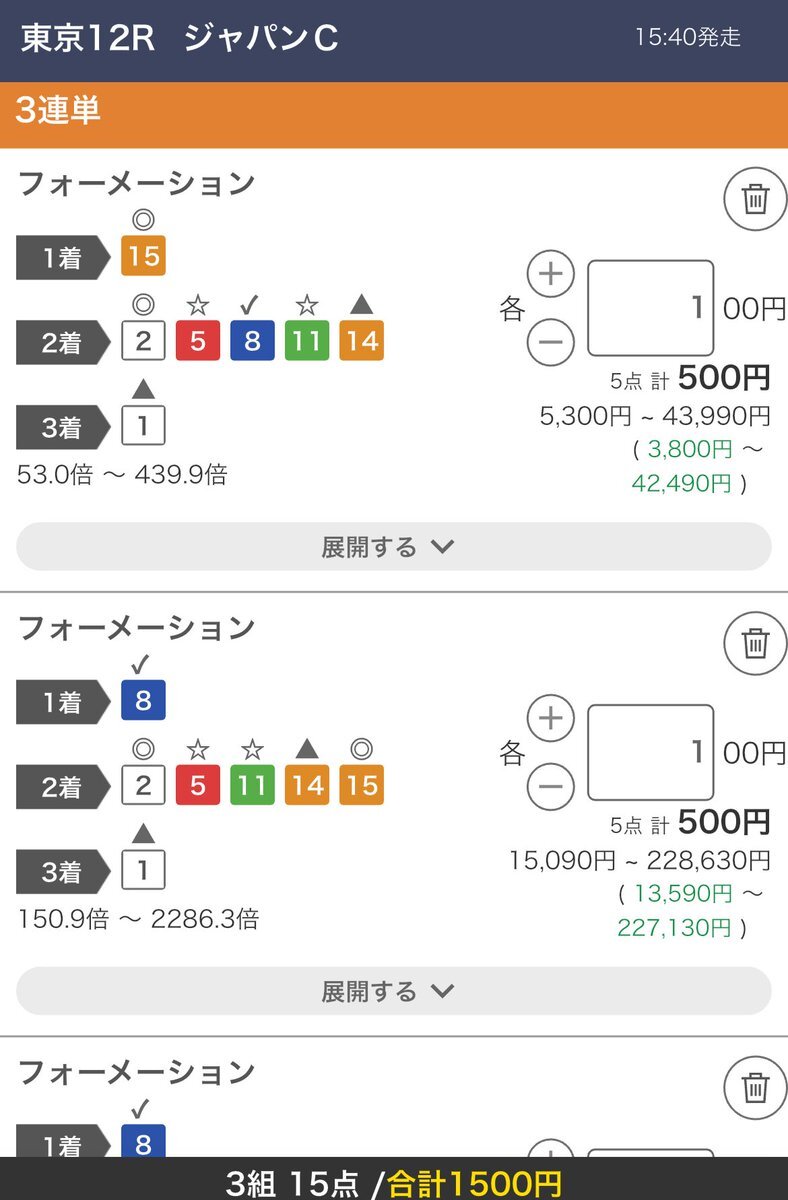This screenshot has width=788, height=1200.
Task: Tap red horse number 5 in first bet
Action: (198, 342)
